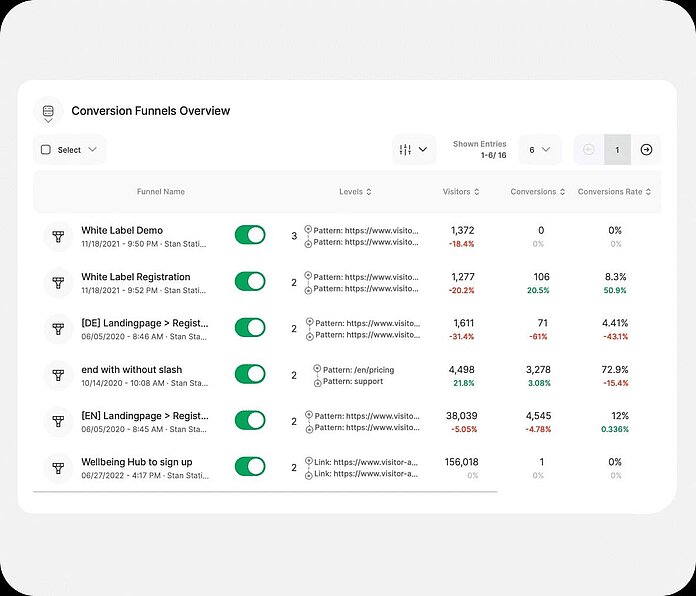Screen dimensions: 696x596
Task: Open the [DE] Landingpage > Regist... funnel
Action: pos(145,323)
